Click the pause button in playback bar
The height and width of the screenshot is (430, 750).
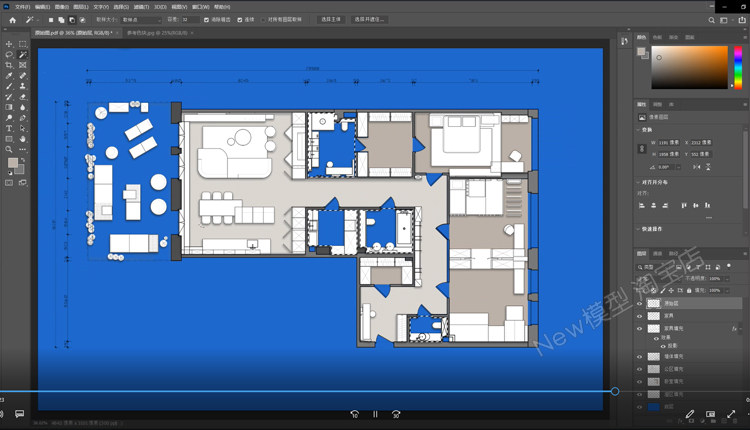pos(375,414)
